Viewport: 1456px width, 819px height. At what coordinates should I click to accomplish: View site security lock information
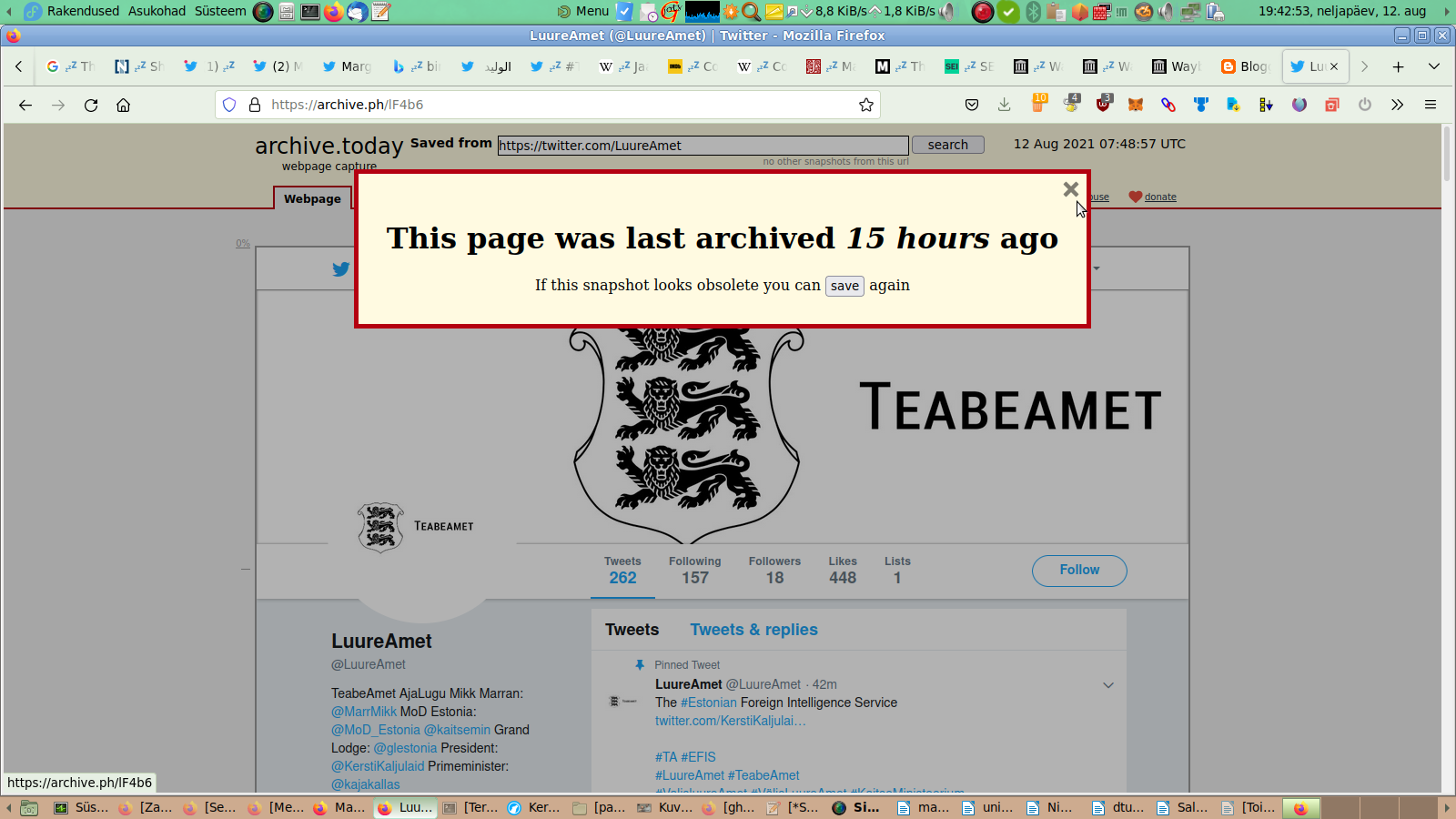point(255,105)
